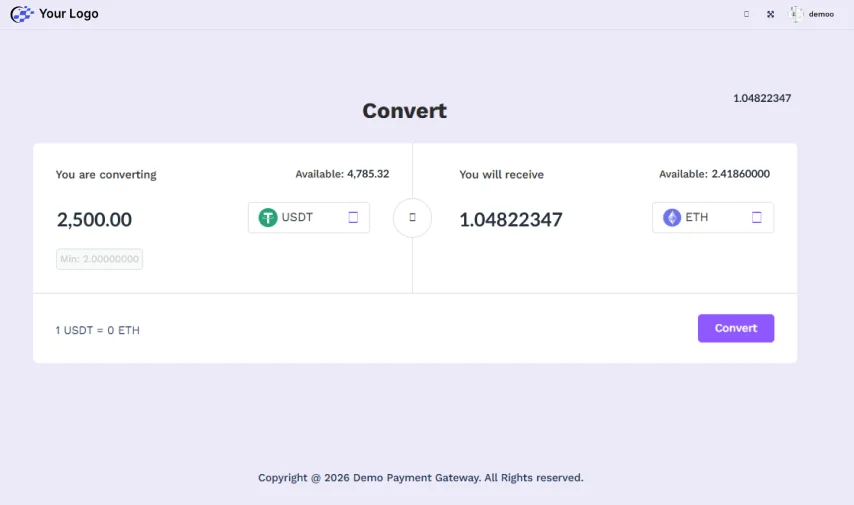Click the small square icon in header

coord(746,14)
